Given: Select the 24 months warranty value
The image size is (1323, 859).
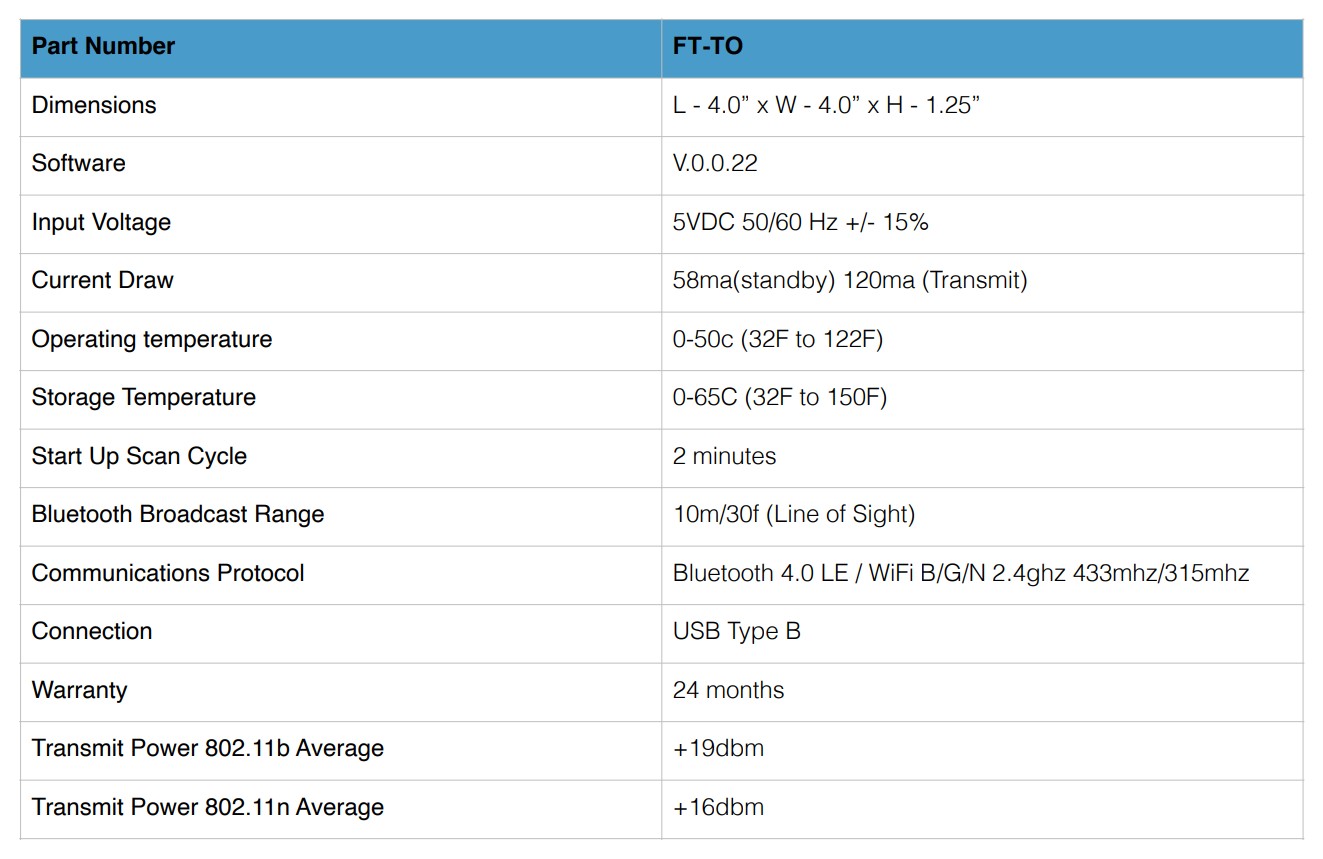Looking at the screenshot, I should [729, 690].
